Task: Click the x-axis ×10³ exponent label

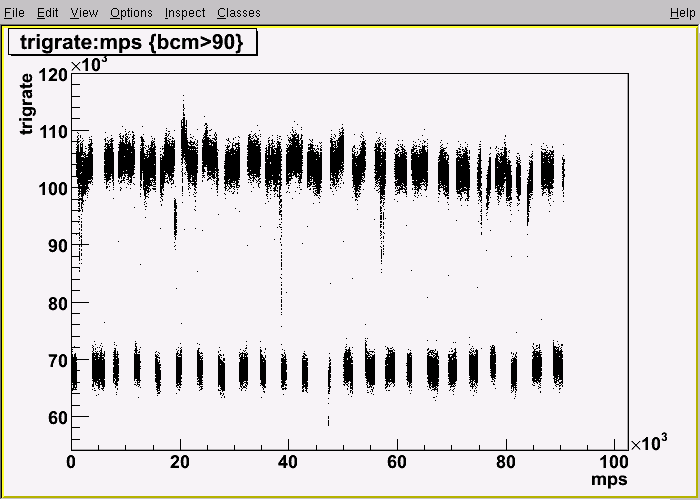Action: pos(649,442)
